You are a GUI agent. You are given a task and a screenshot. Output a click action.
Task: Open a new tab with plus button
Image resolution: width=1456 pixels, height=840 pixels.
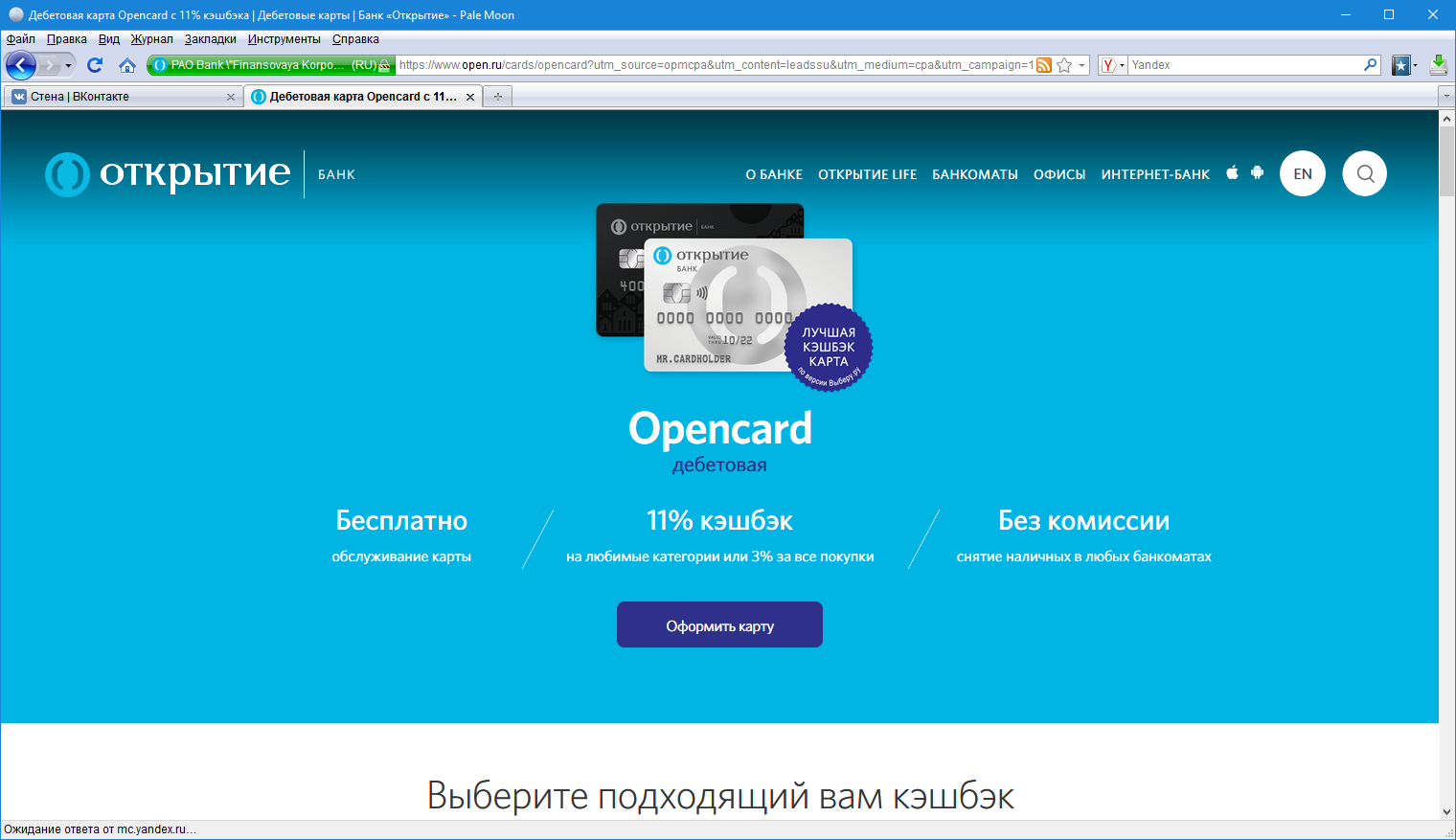click(498, 97)
